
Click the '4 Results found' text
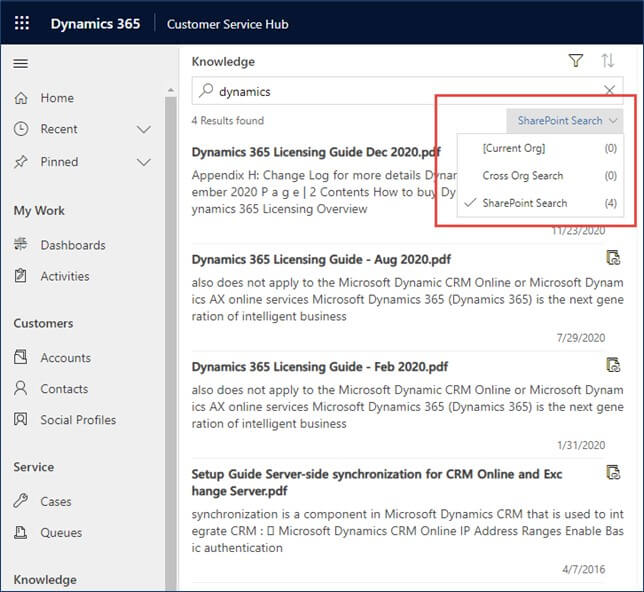click(228, 120)
